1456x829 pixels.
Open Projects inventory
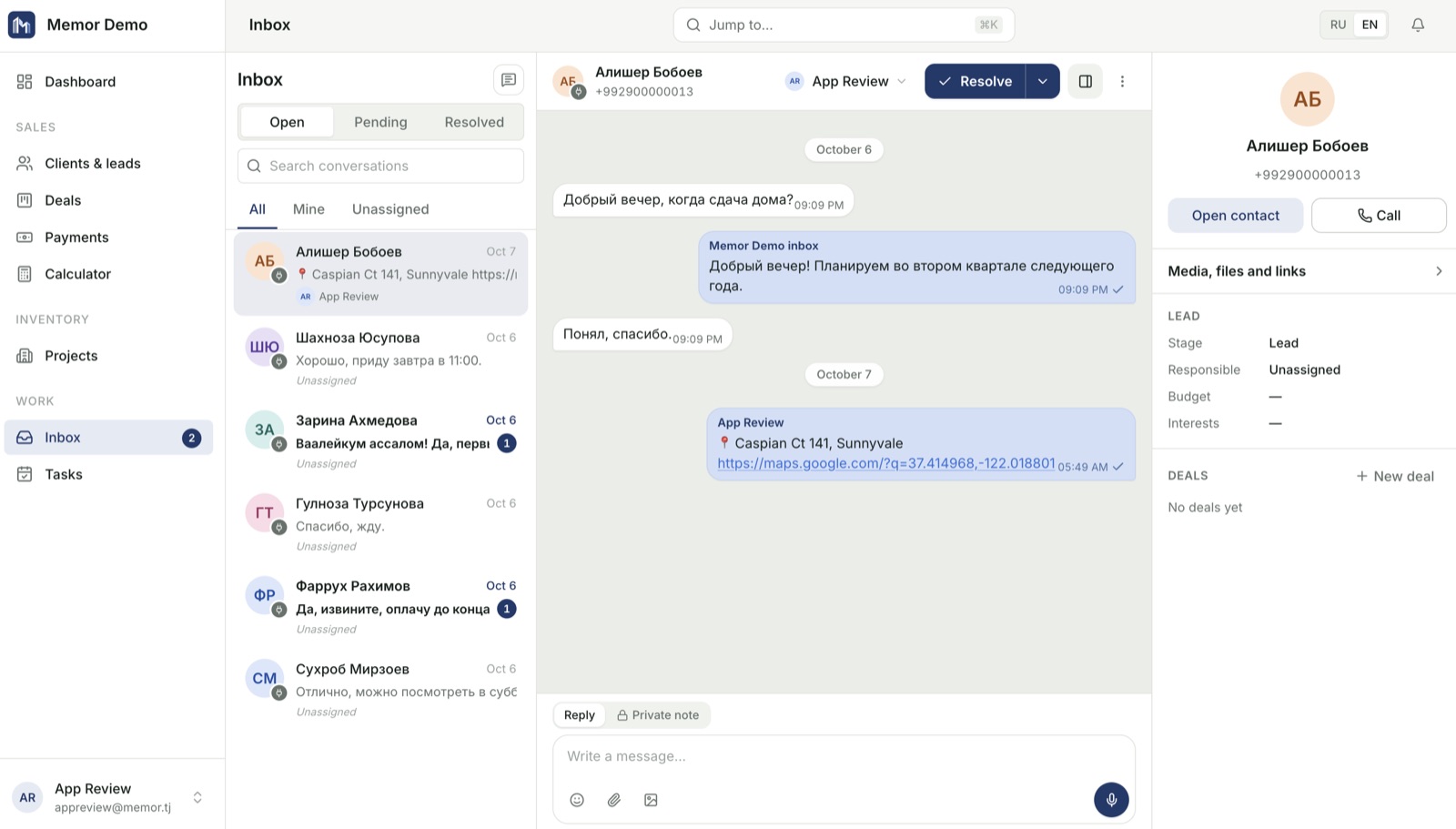click(108, 356)
